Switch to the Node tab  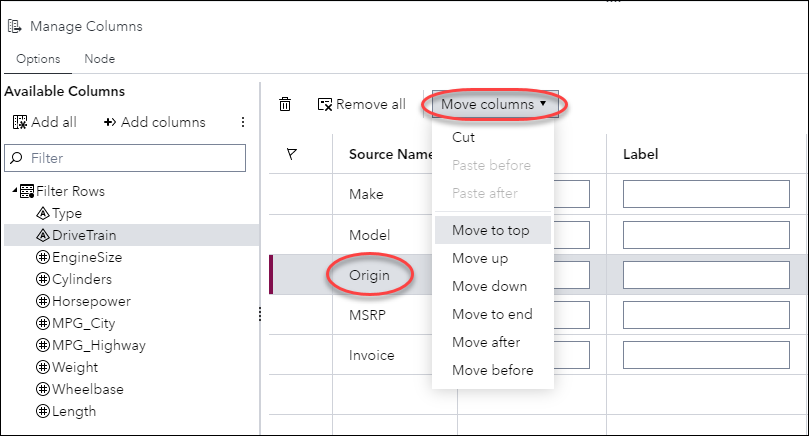coord(99,59)
